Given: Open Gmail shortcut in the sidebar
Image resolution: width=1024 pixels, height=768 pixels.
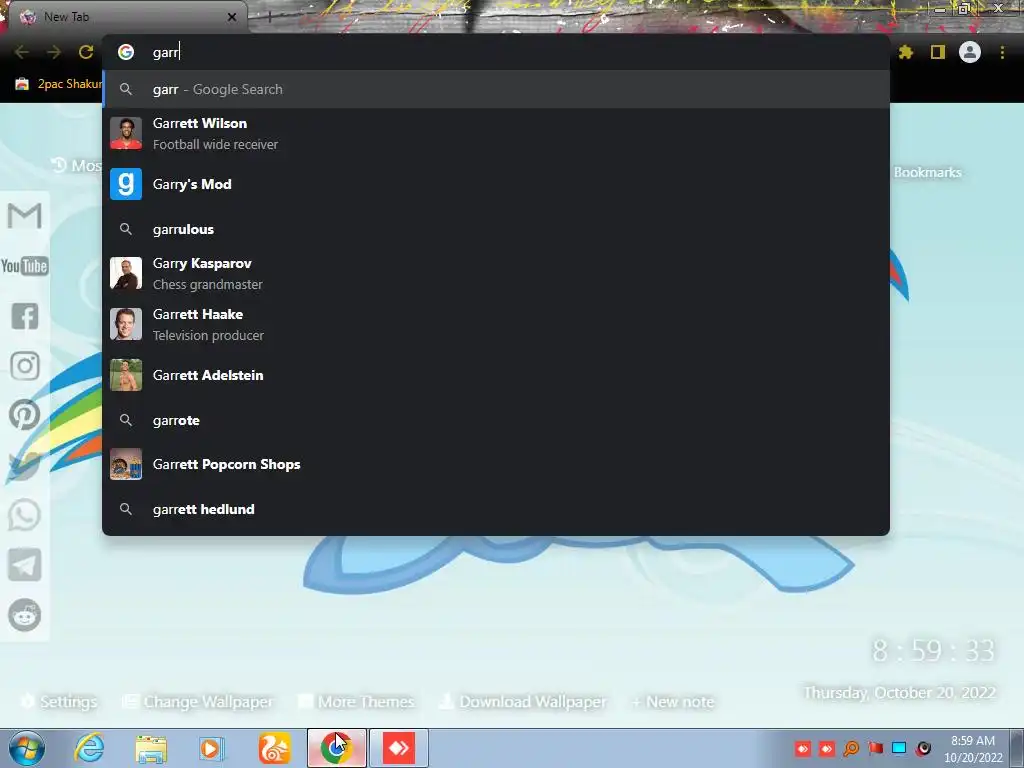Looking at the screenshot, I should pos(25,216).
